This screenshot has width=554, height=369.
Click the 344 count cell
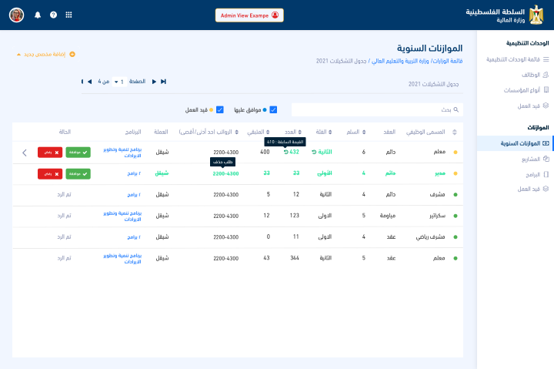tap(295, 258)
